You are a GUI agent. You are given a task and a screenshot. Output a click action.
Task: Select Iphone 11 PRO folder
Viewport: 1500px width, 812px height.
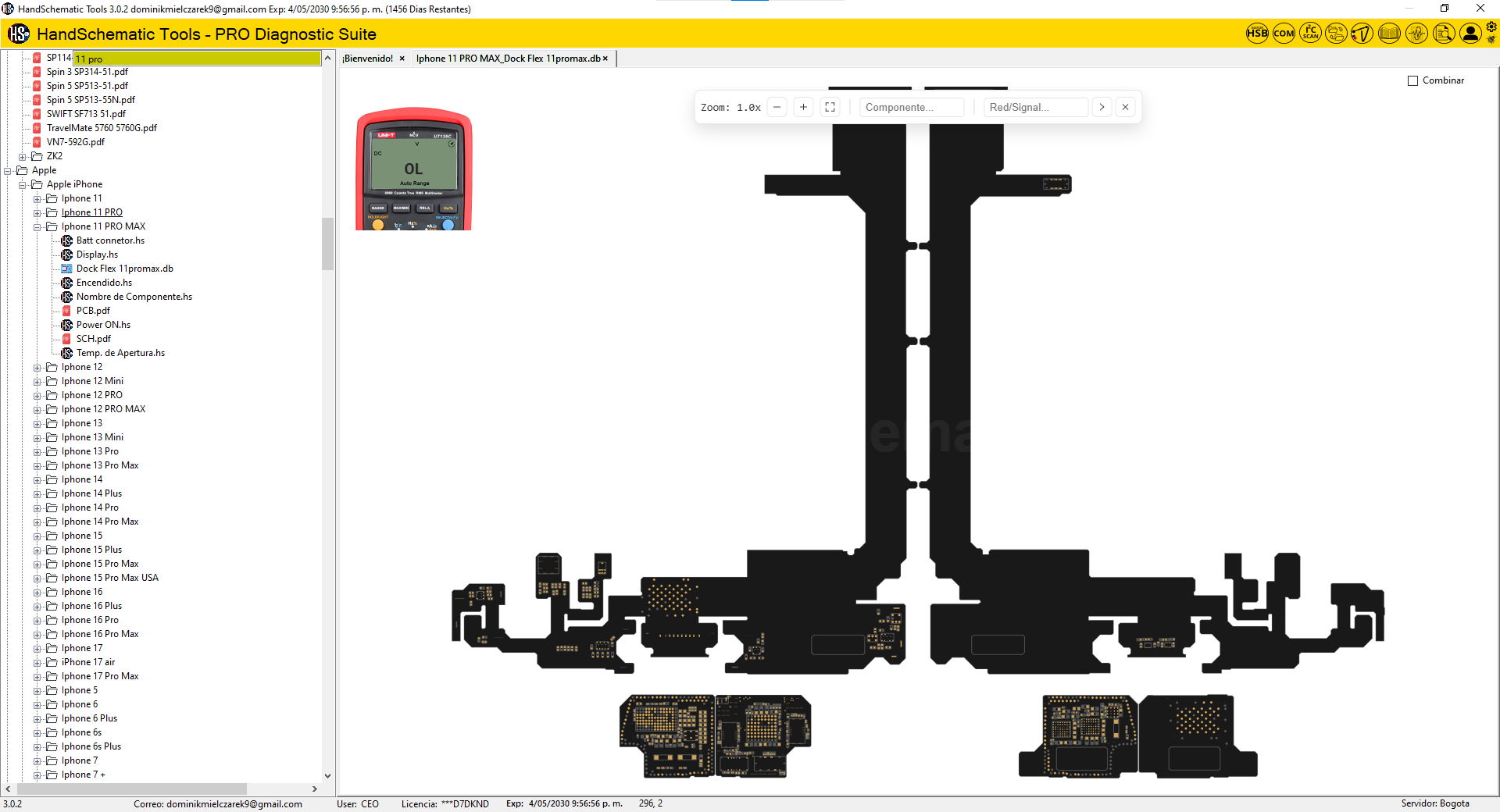[92, 212]
